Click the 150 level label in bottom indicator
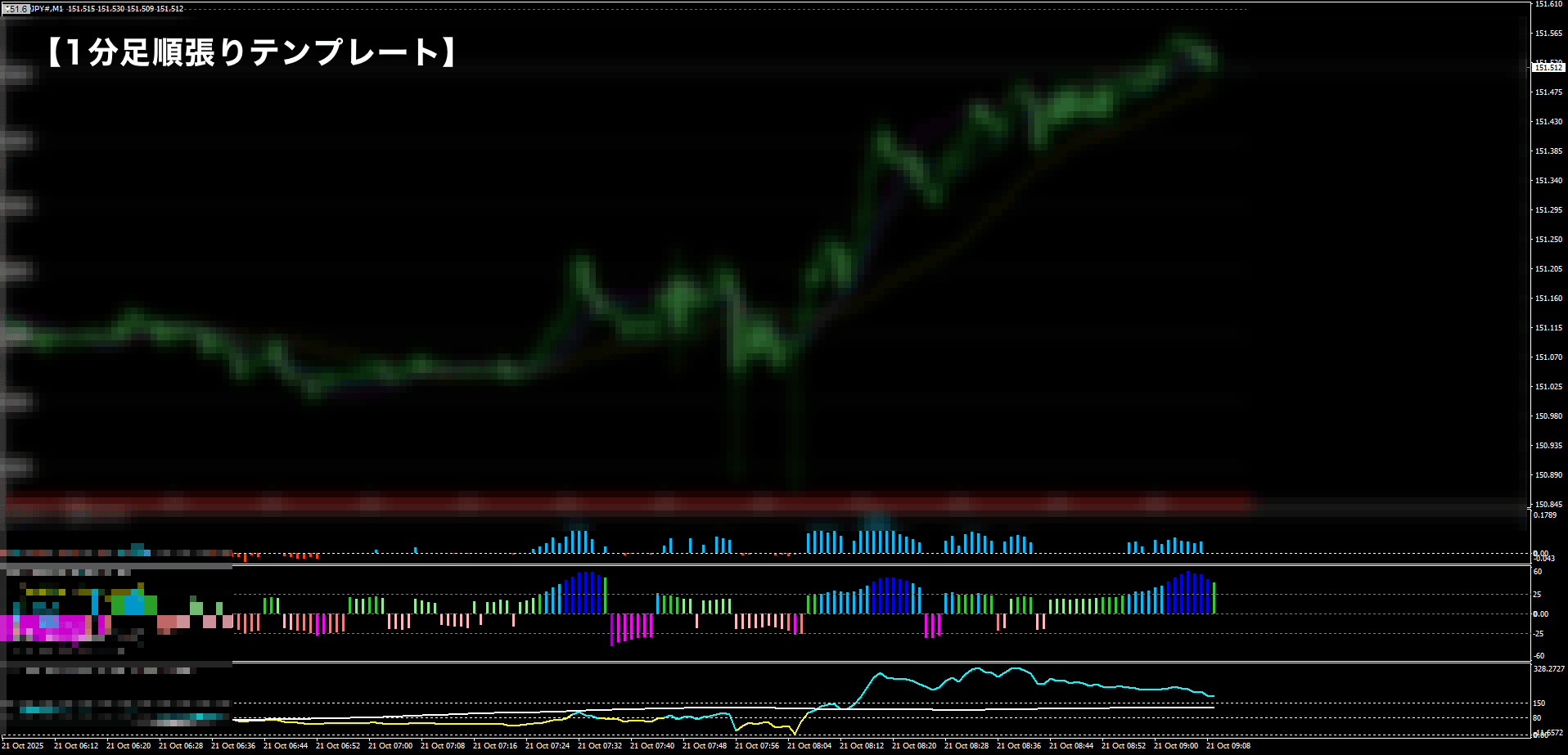 point(1539,703)
